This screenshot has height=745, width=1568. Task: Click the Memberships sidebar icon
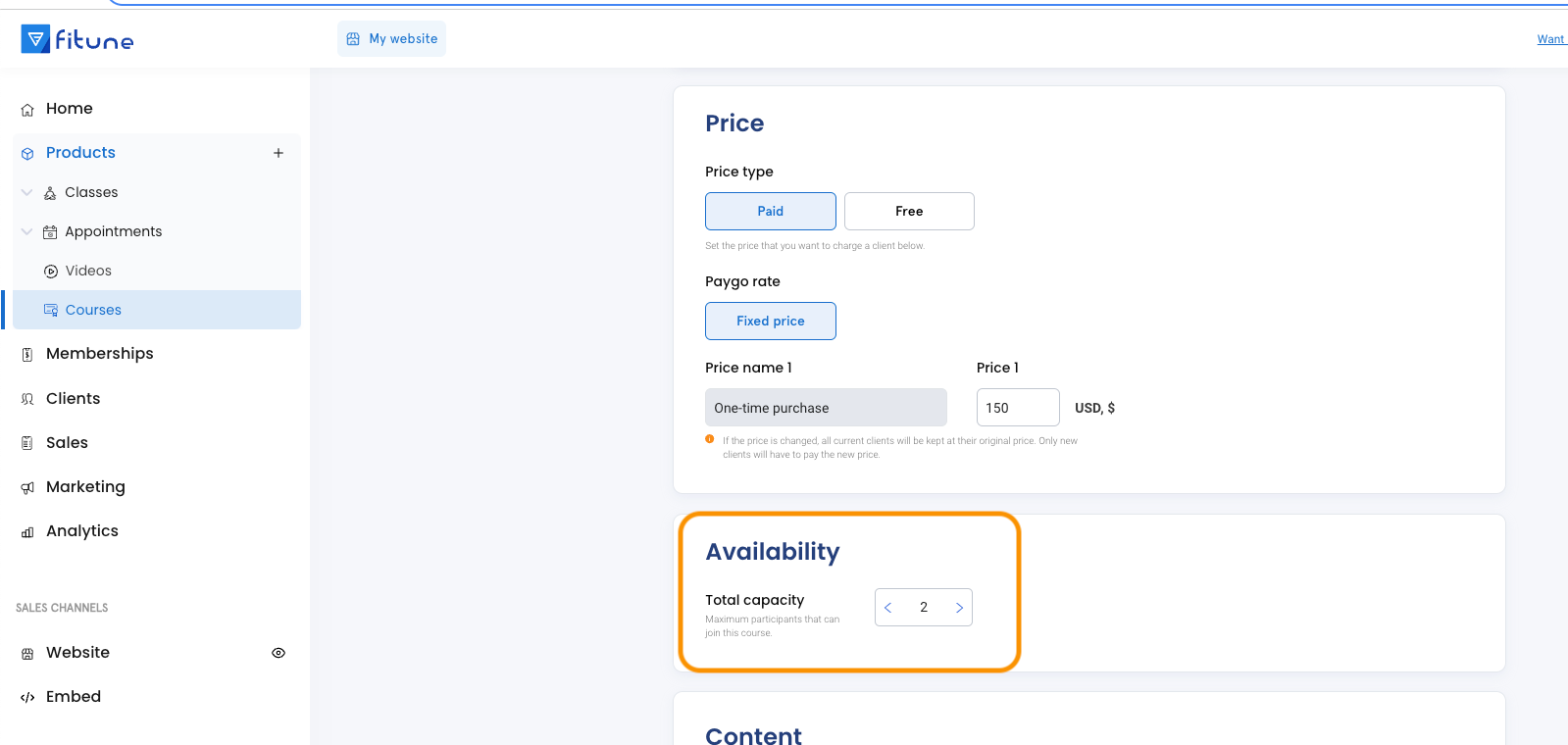point(27,355)
